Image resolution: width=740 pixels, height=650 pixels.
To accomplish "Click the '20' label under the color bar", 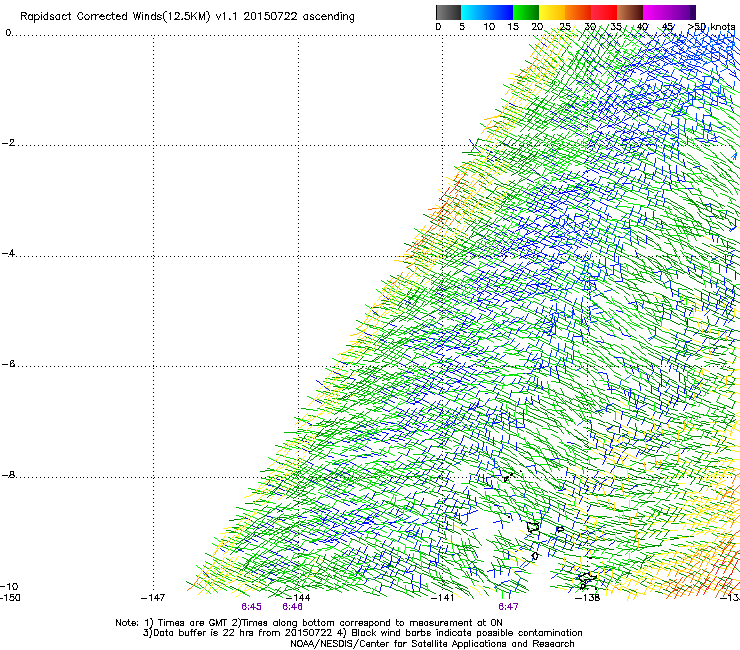I will point(537,27).
